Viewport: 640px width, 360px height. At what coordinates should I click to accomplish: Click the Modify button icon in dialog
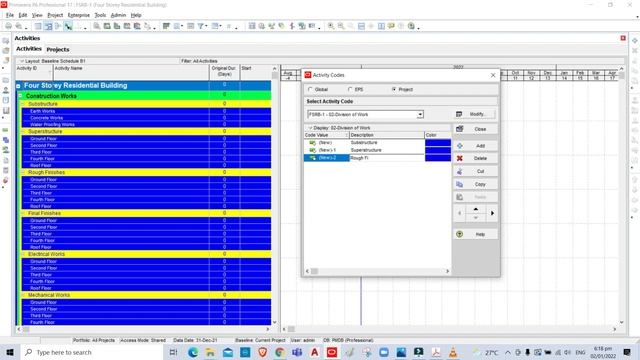coord(459,114)
